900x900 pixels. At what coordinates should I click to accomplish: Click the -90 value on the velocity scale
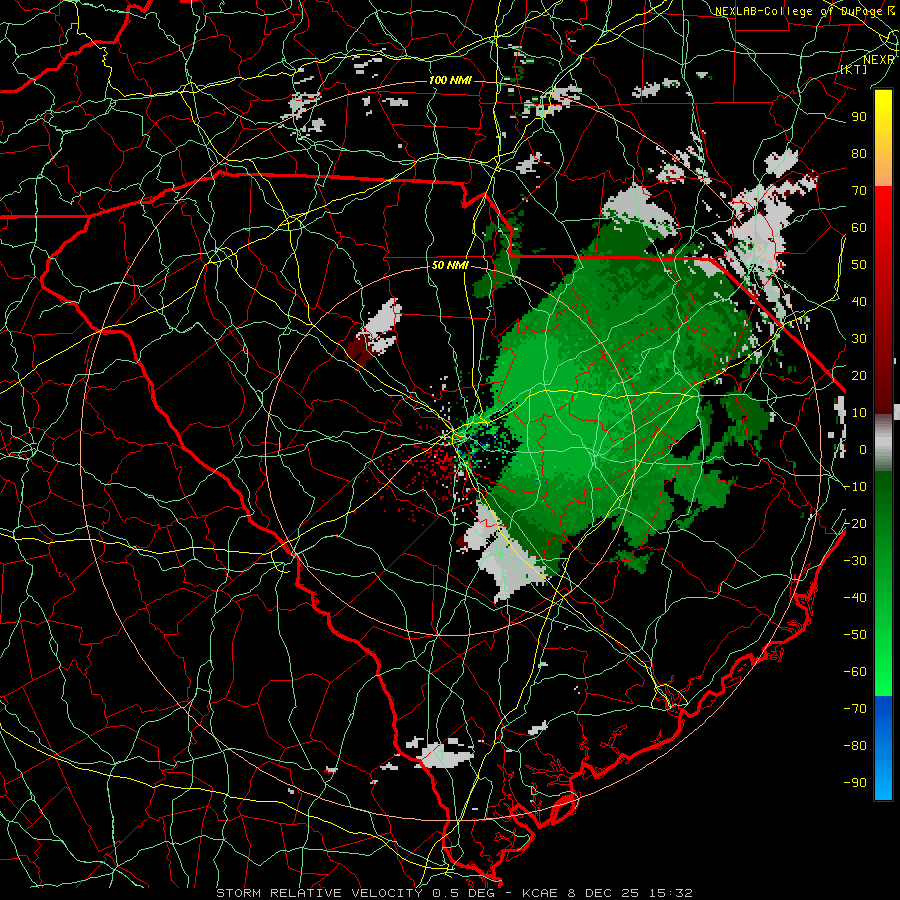point(855,783)
